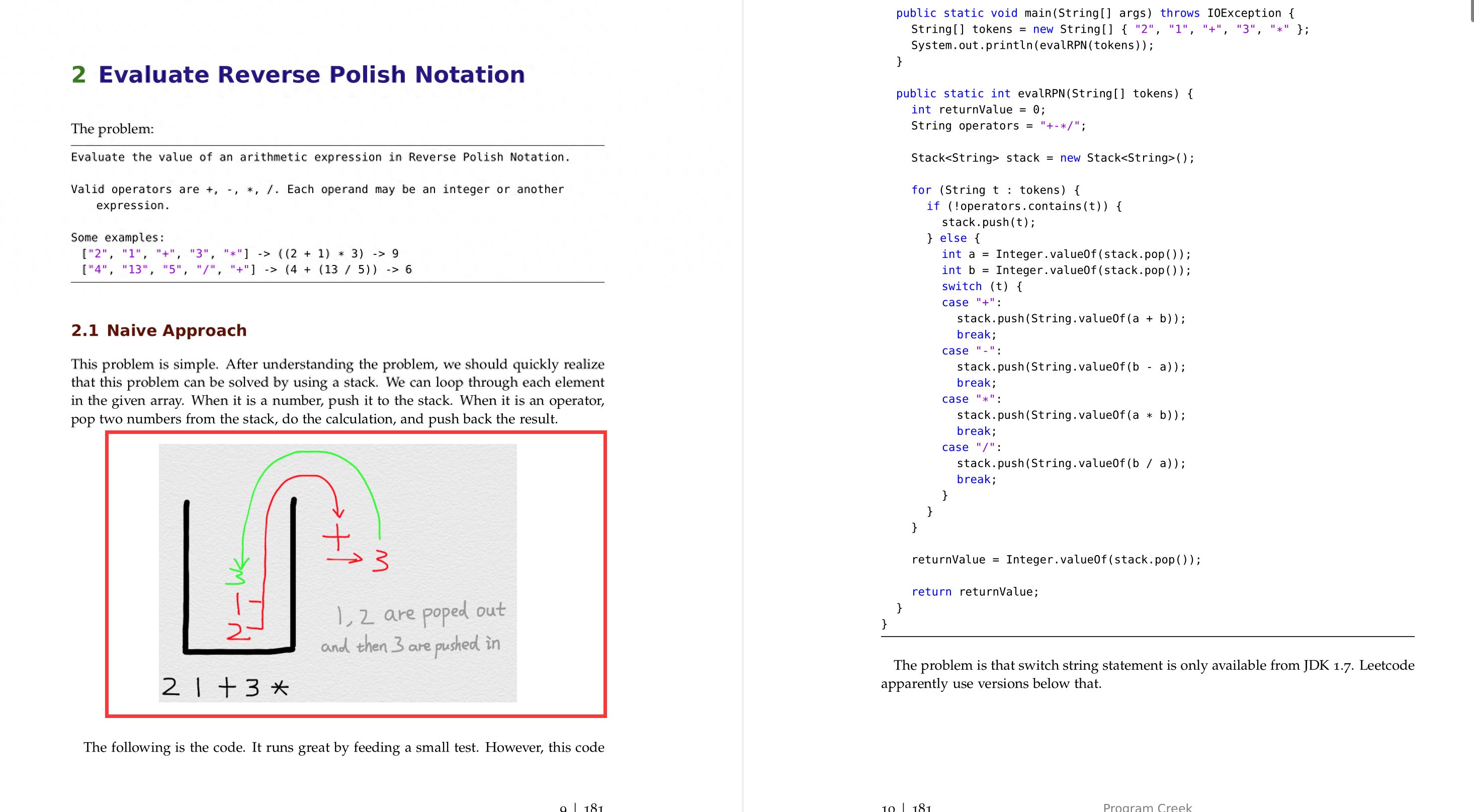Click the 'The problem:' label text
1474x812 pixels.
pos(112,129)
